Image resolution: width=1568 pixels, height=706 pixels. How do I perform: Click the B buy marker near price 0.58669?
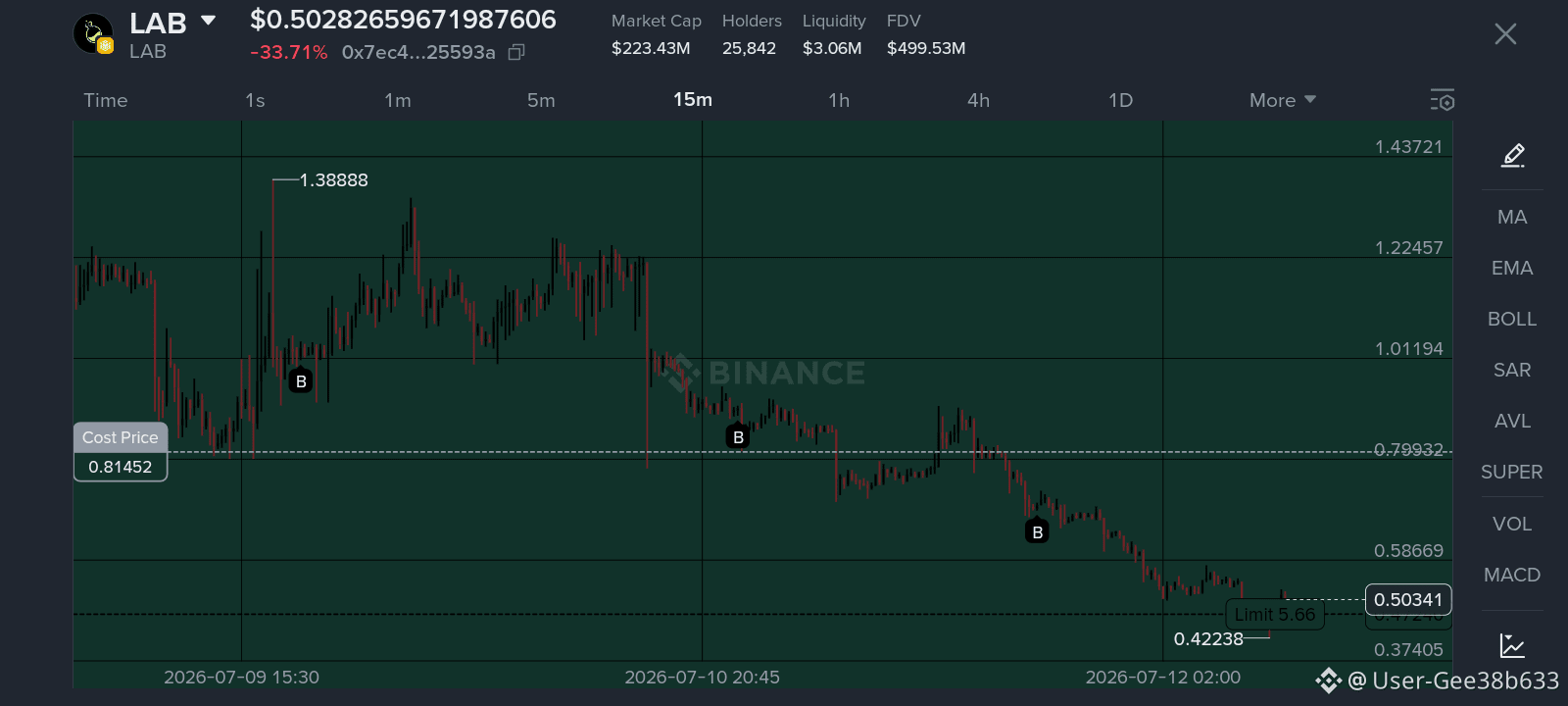[x=1037, y=532]
